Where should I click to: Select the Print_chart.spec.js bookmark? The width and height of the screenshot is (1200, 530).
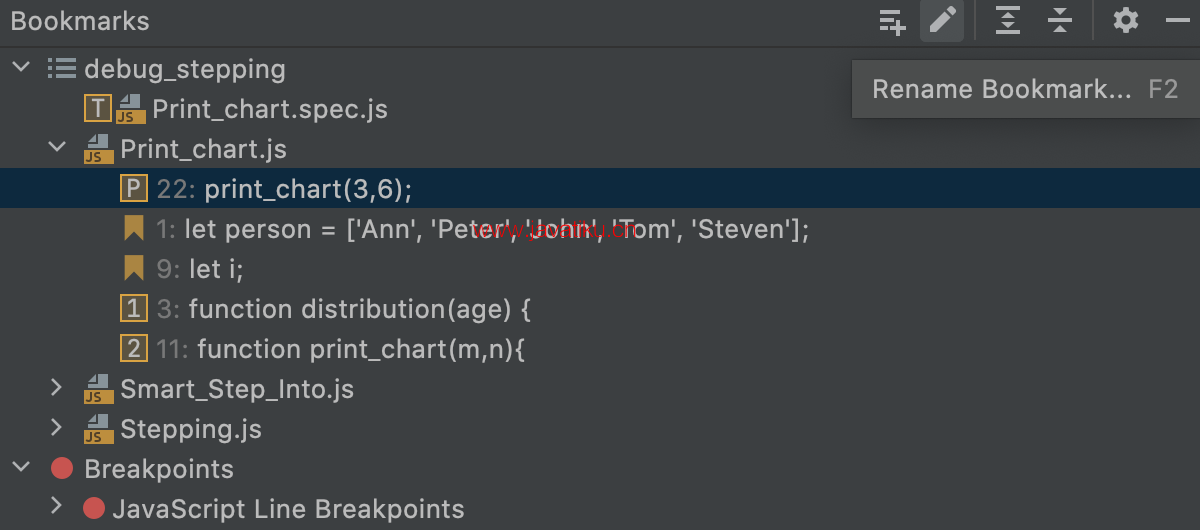click(x=269, y=109)
